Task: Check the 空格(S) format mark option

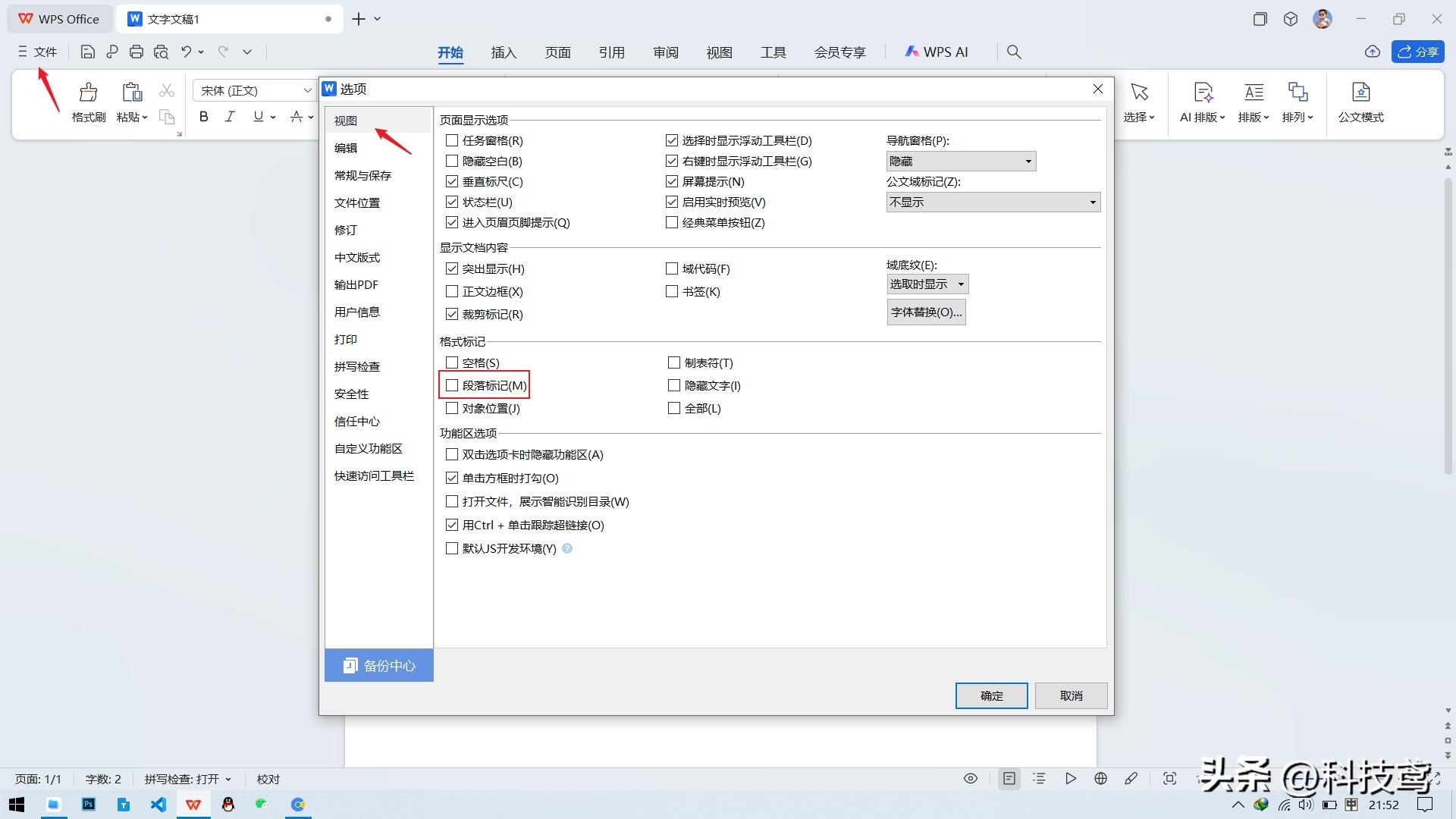Action: (451, 362)
